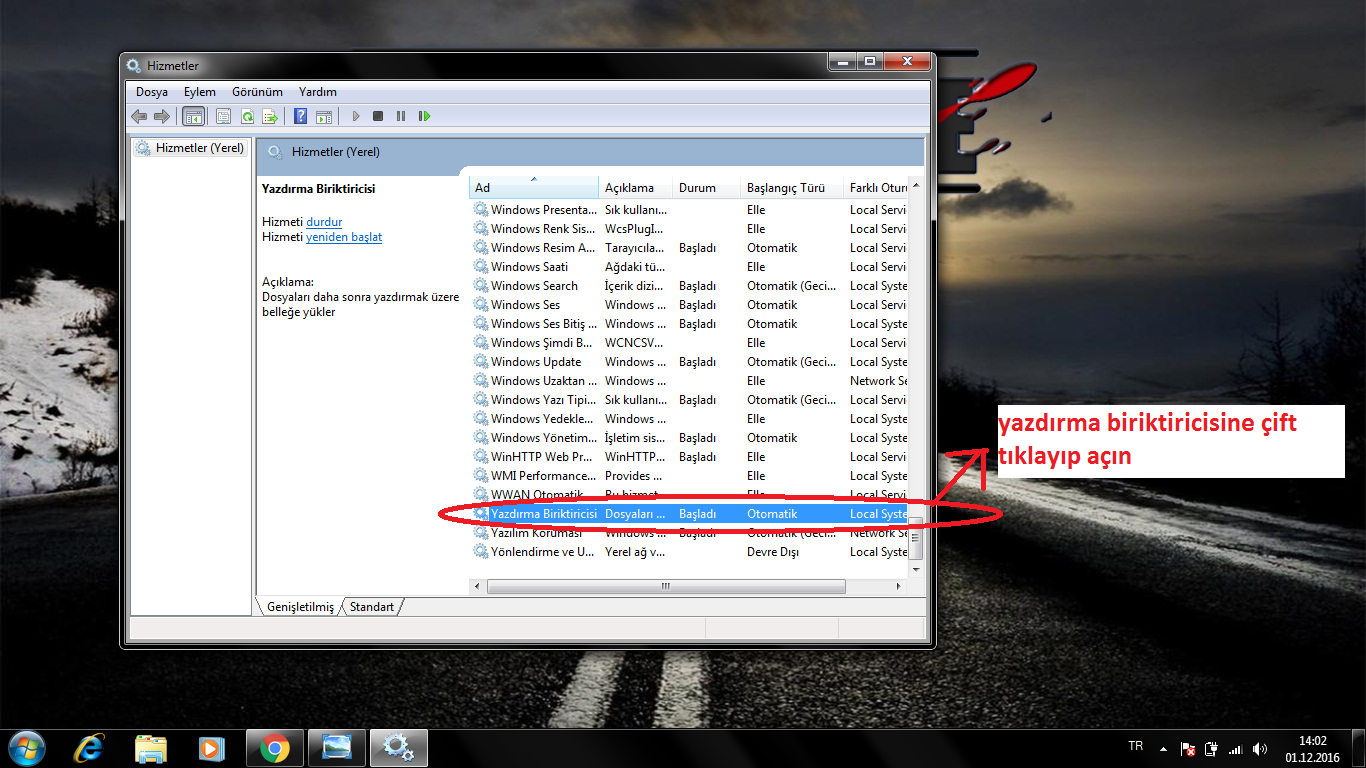Click the Forward arrow in the toolbar
Viewport: 1366px width, 768px height.
pyautogui.click(x=161, y=116)
